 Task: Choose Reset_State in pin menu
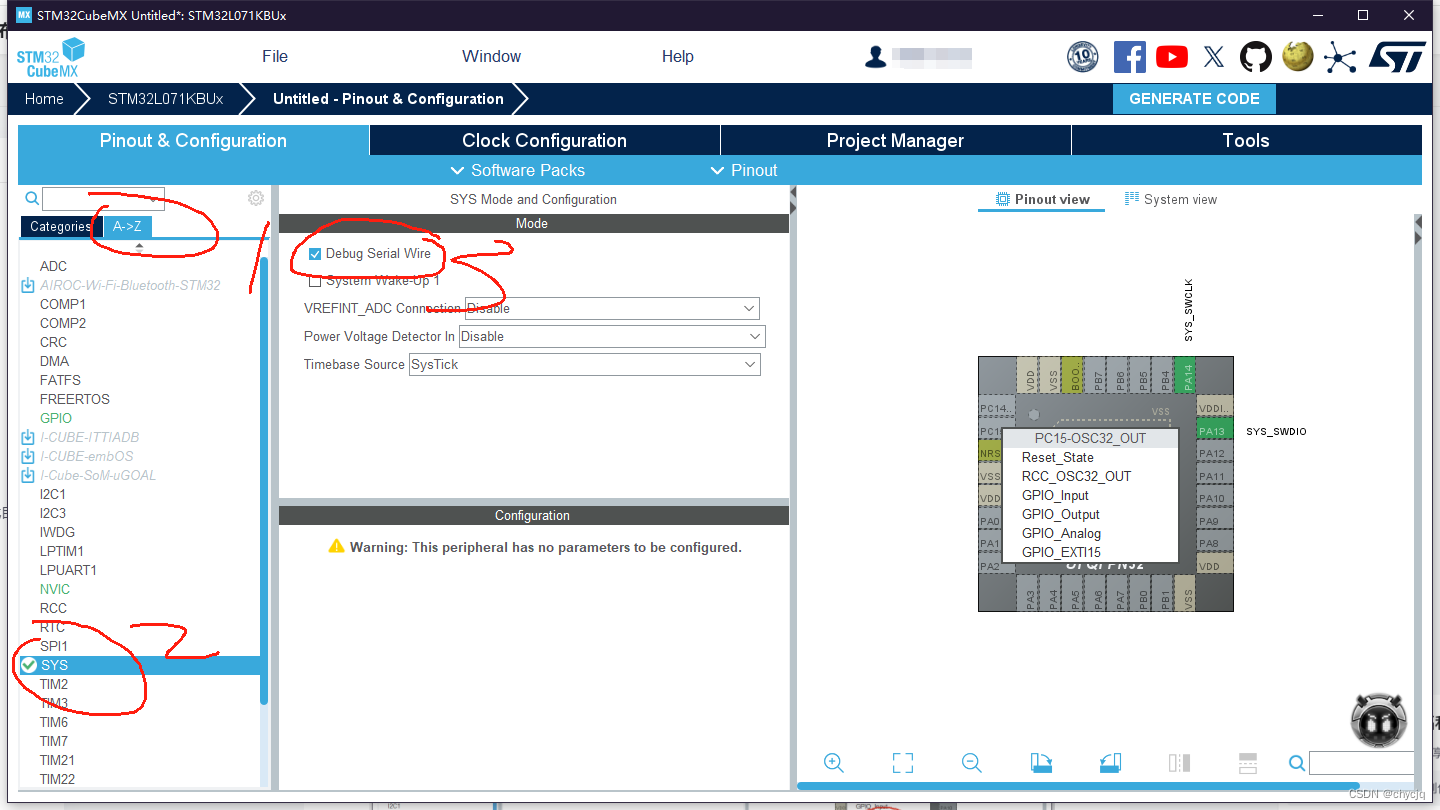tap(1058, 457)
